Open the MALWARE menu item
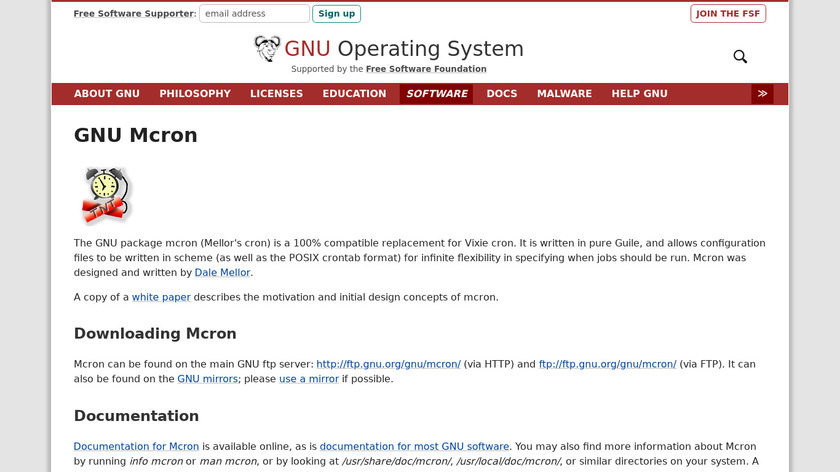This screenshot has height=472, width=840. (x=564, y=94)
